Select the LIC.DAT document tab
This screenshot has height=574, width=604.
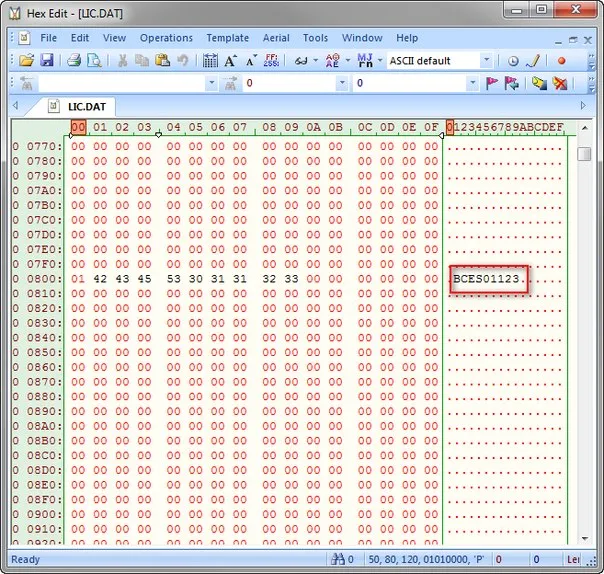77,106
